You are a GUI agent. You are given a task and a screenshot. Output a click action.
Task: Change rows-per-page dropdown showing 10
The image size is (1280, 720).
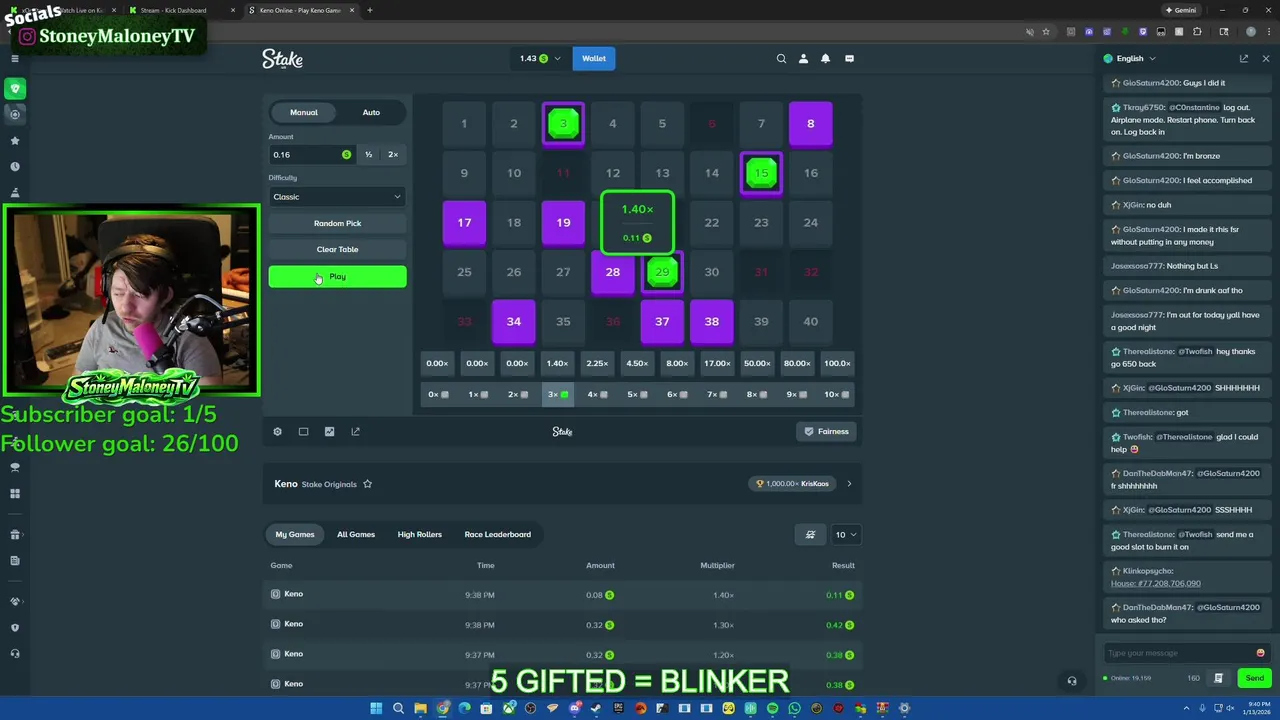point(845,535)
